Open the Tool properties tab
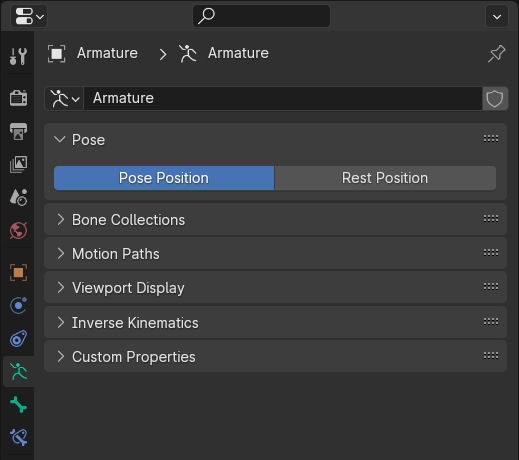 [18, 56]
